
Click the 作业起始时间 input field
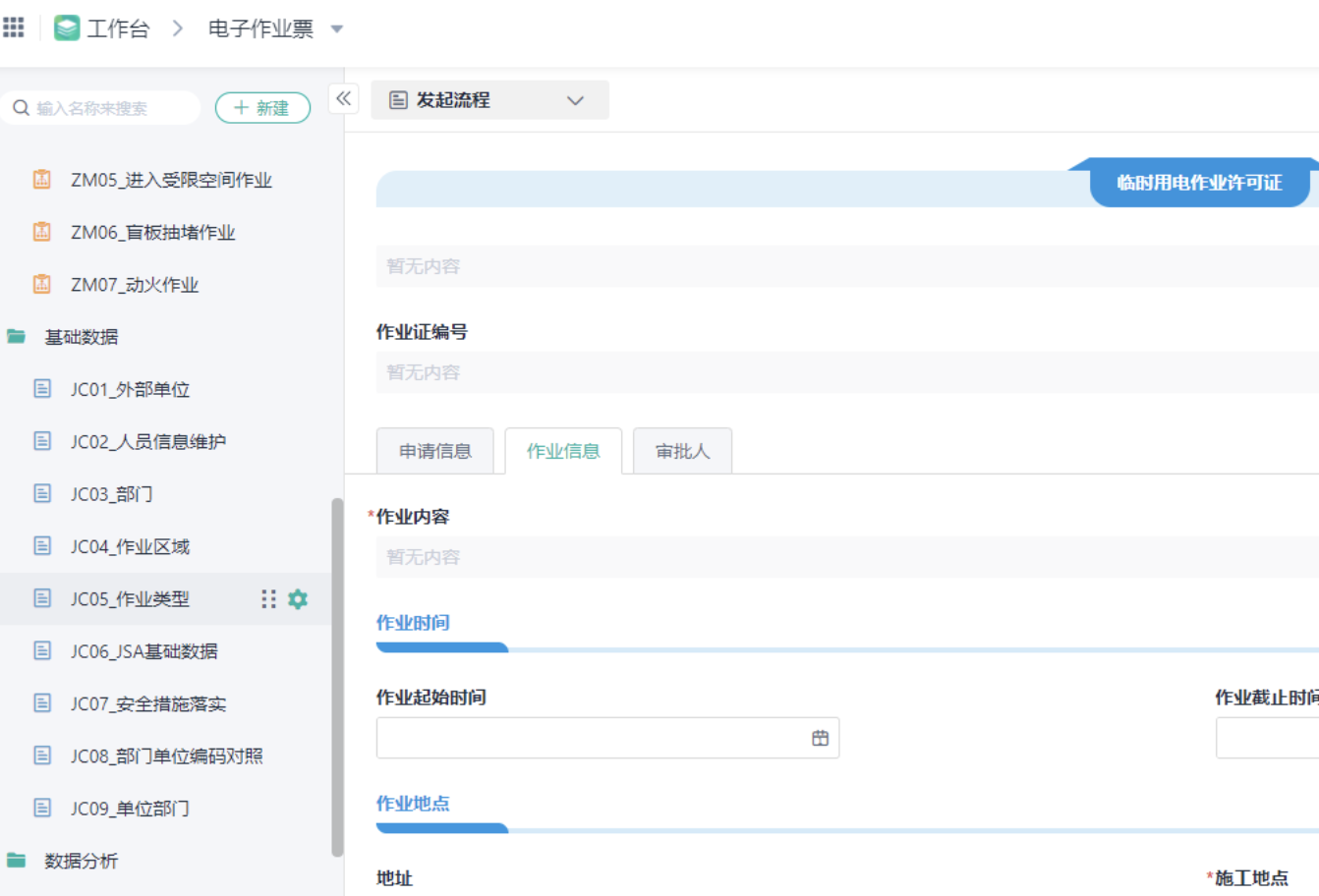[590, 738]
